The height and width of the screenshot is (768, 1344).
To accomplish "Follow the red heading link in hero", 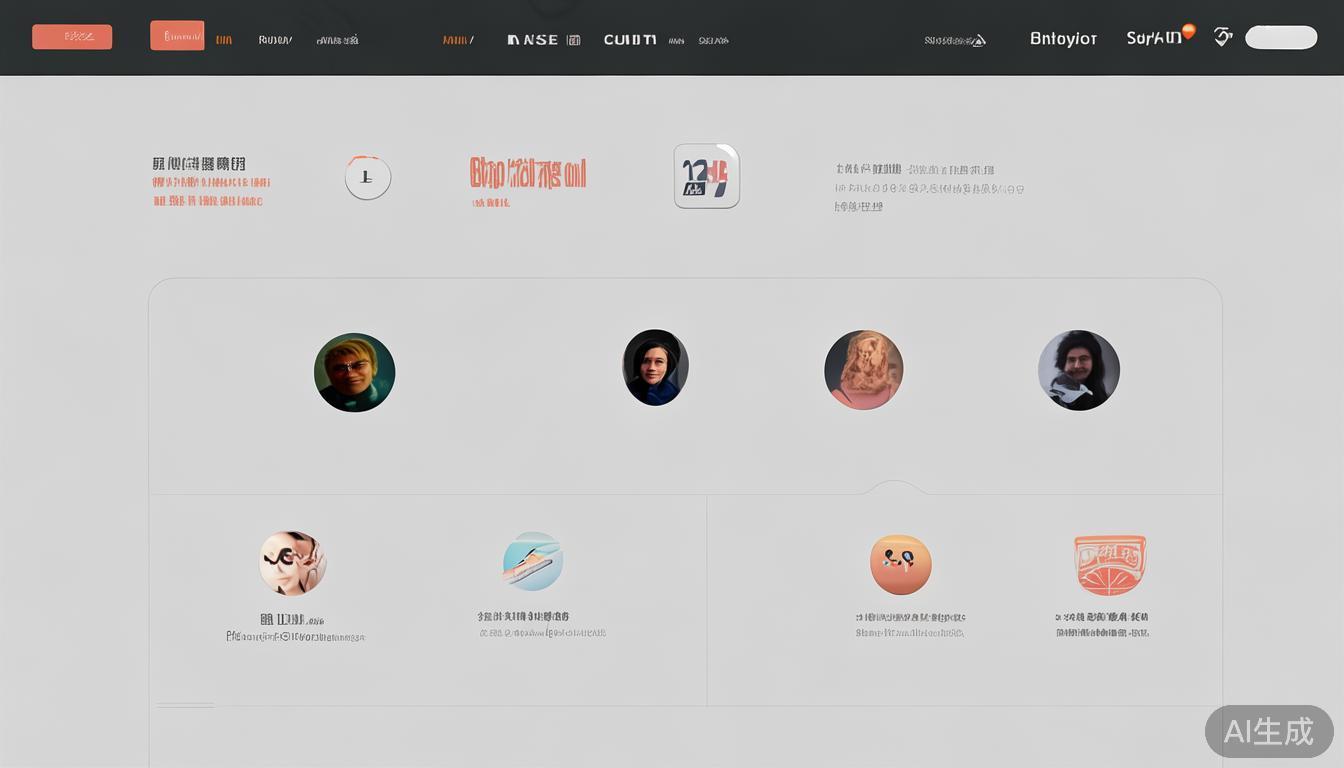I will tap(528, 172).
